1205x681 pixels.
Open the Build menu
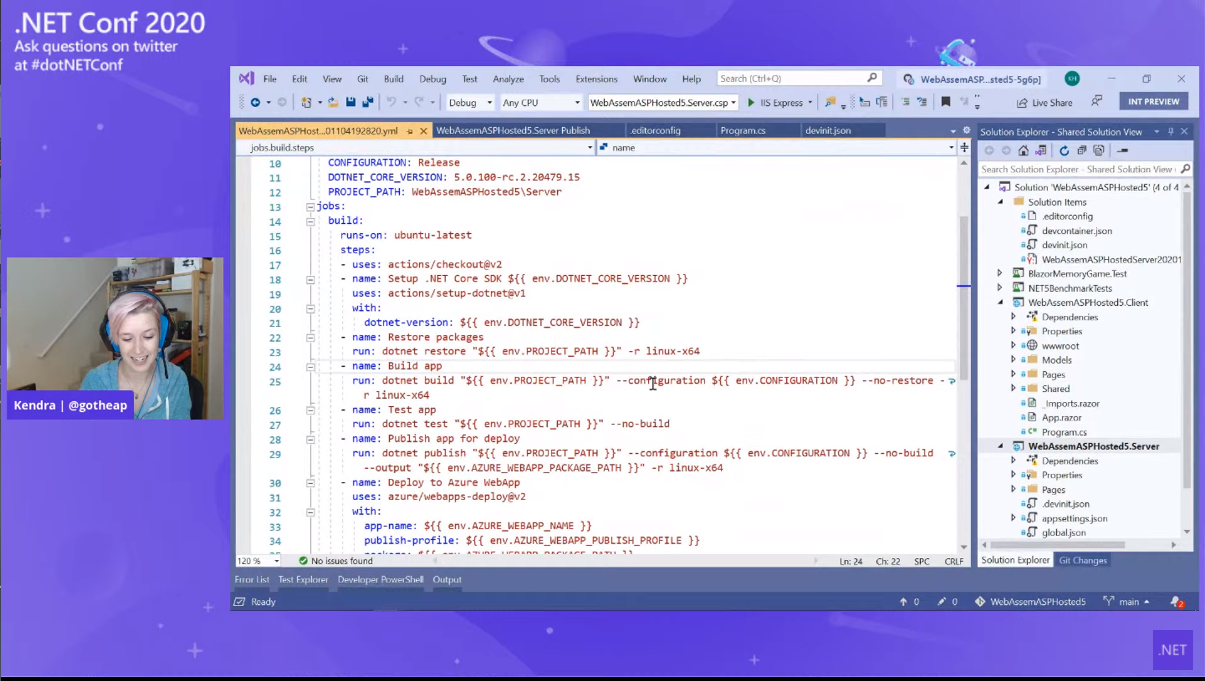pos(393,78)
